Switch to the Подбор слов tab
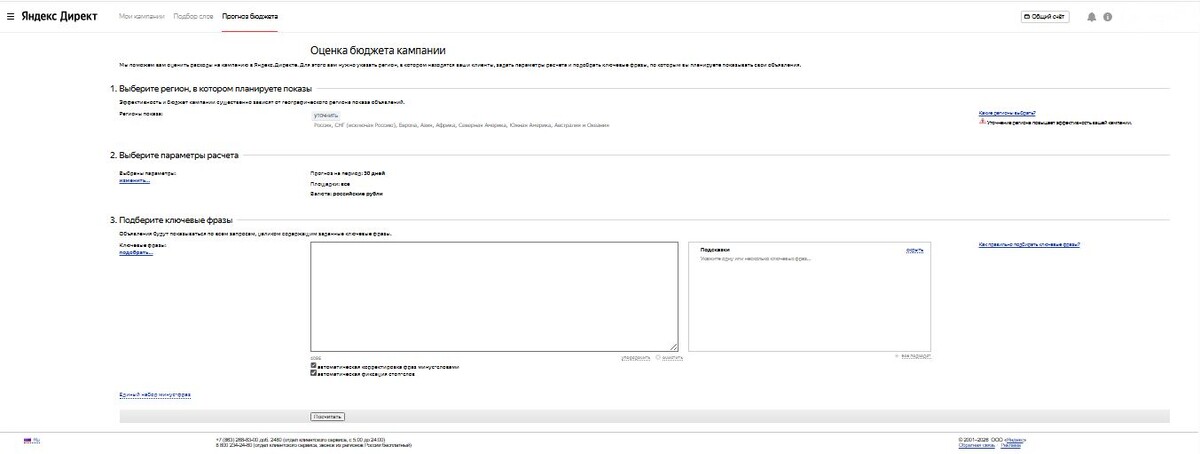Screen dimensions: 1200x454 (x=193, y=17)
